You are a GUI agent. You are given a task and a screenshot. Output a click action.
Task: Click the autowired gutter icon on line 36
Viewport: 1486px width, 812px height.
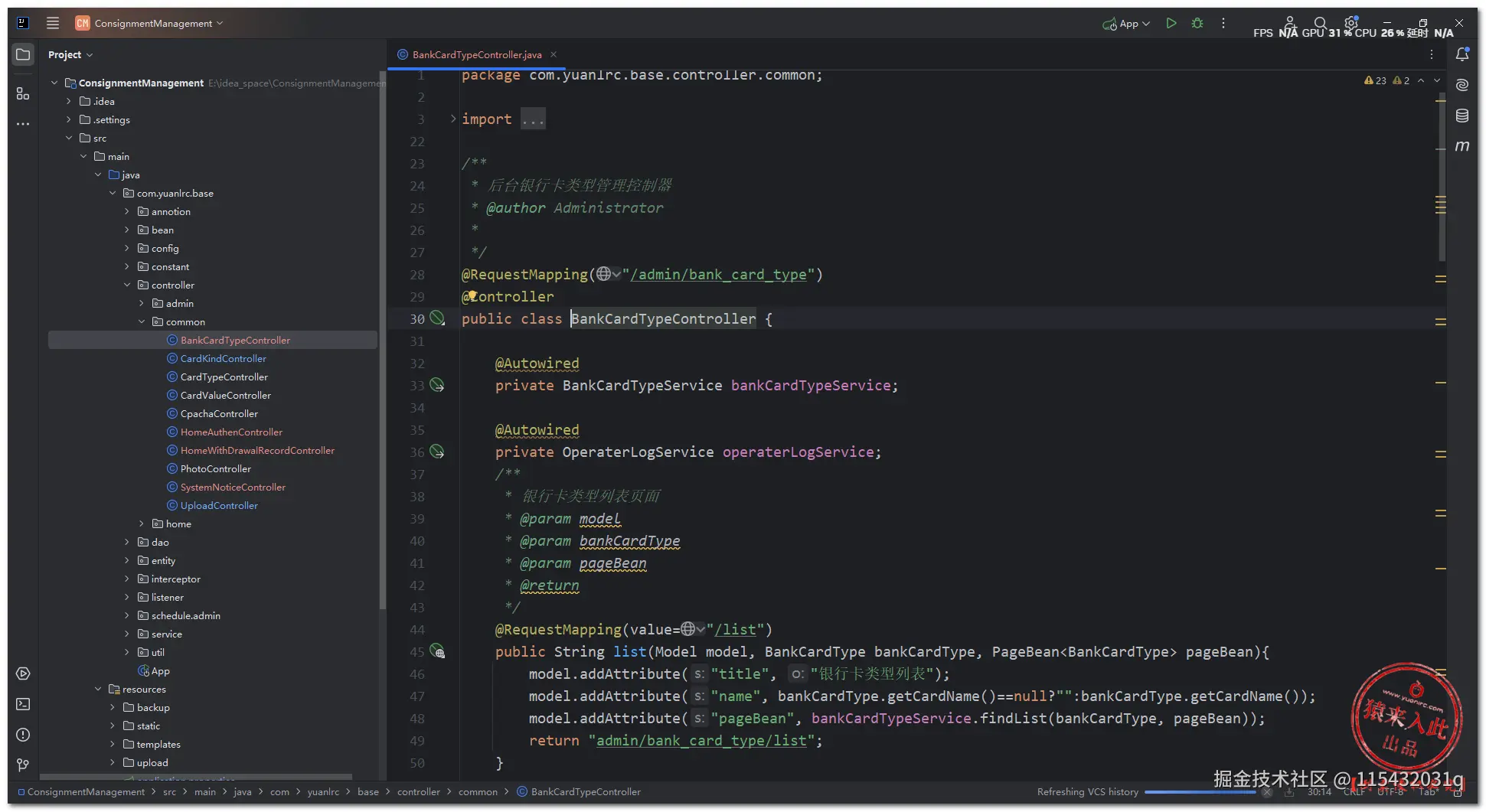[x=437, y=452]
